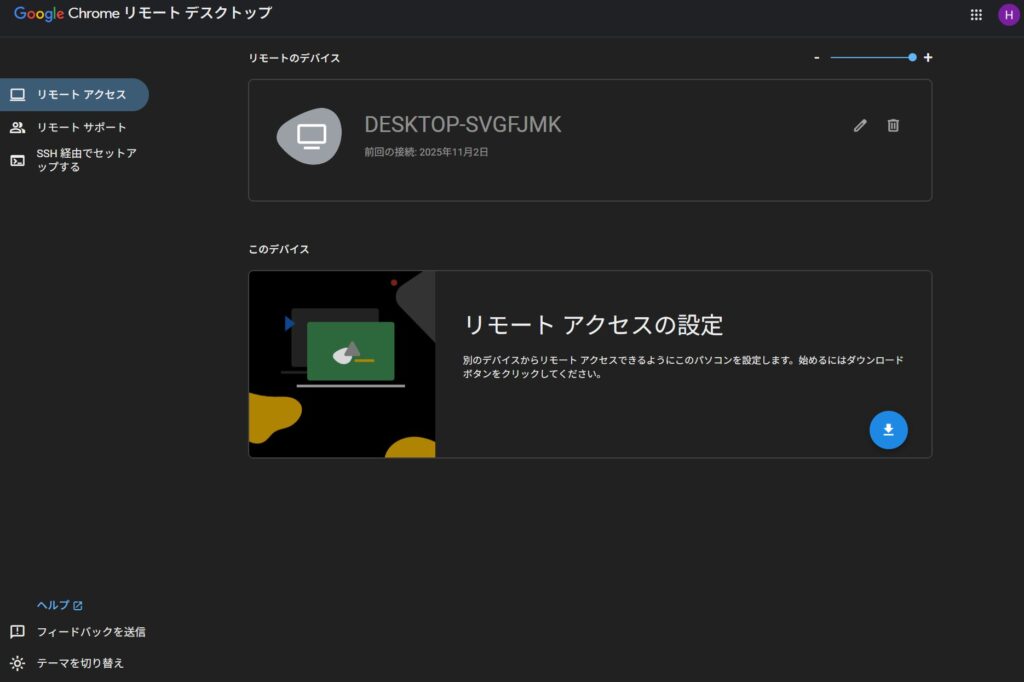Click the terminal icon for SSH setup
The image size is (1024, 682).
17,160
